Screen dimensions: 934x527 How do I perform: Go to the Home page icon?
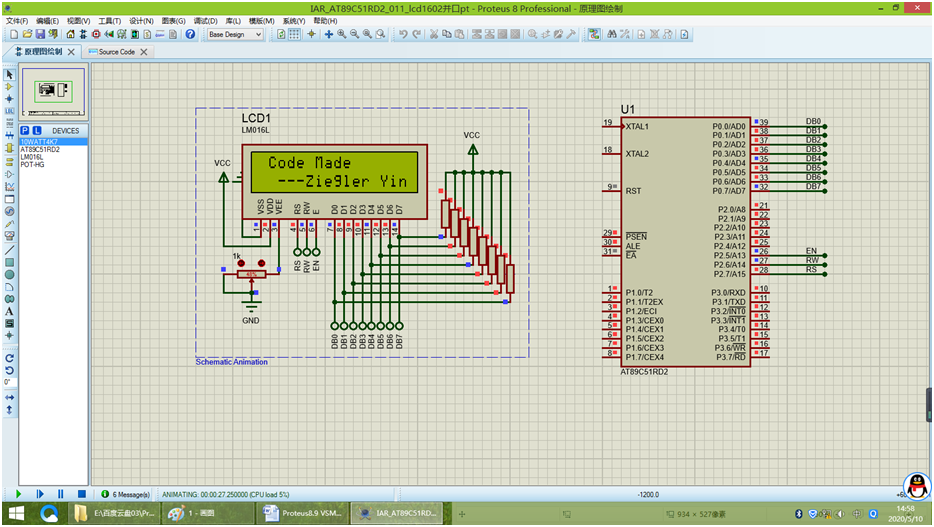coord(70,35)
